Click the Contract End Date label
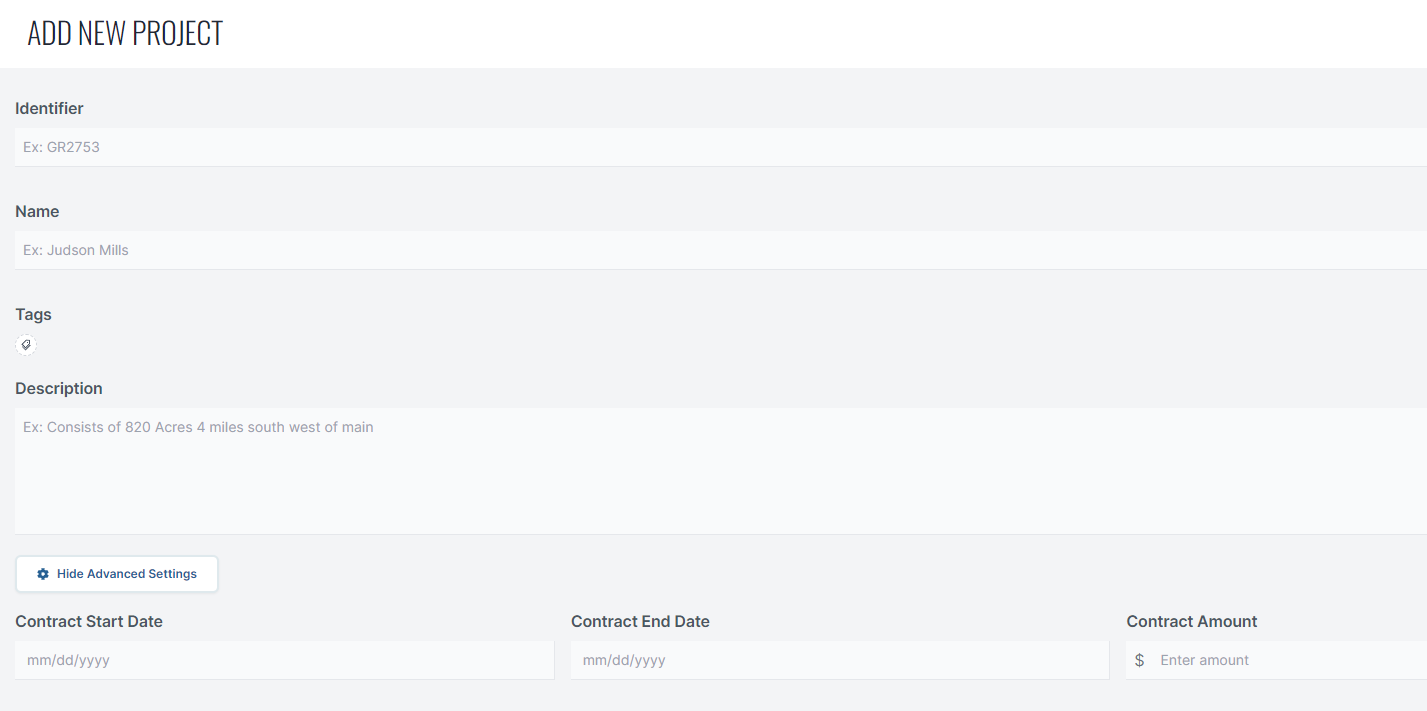1427x711 pixels. click(x=640, y=621)
